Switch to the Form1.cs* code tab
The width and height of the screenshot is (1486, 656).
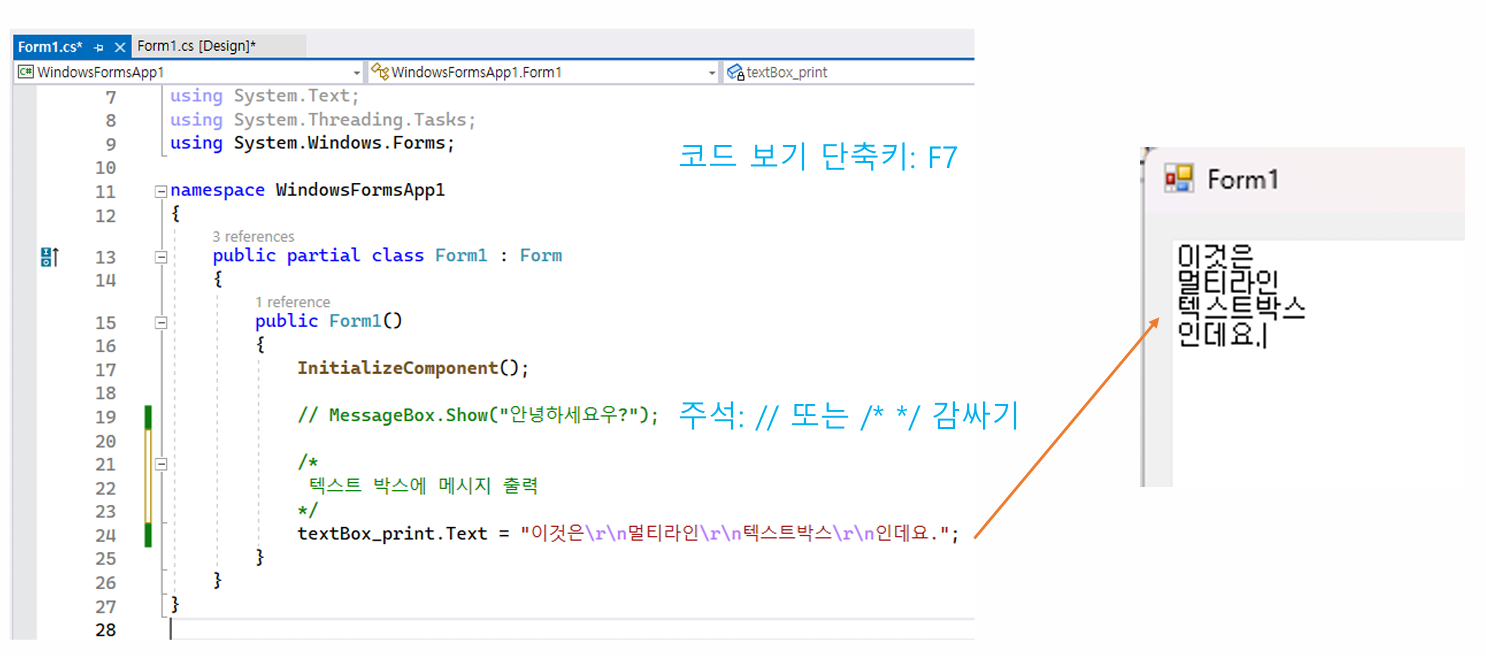(49, 47)
